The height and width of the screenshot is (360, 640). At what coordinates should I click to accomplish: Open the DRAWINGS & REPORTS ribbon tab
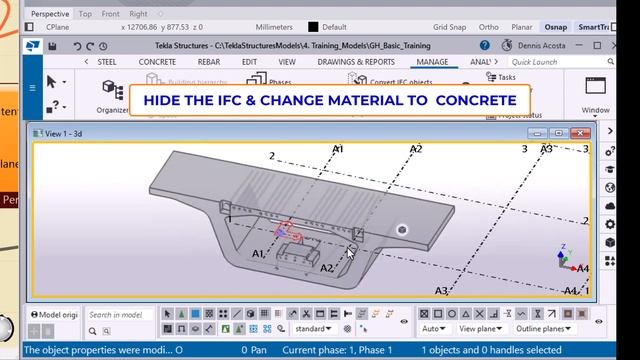[x=356, y=62]
